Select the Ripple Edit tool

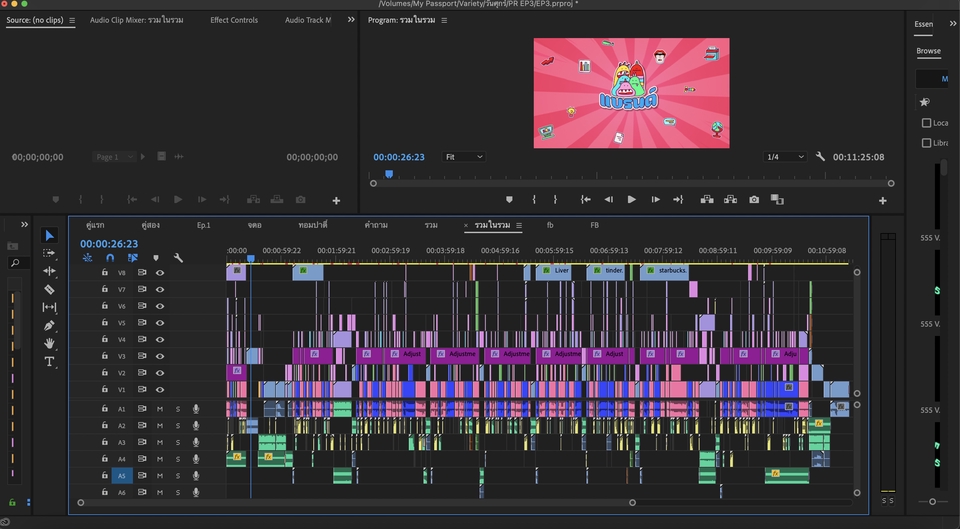pyautogui.click(x=50, y=271)
